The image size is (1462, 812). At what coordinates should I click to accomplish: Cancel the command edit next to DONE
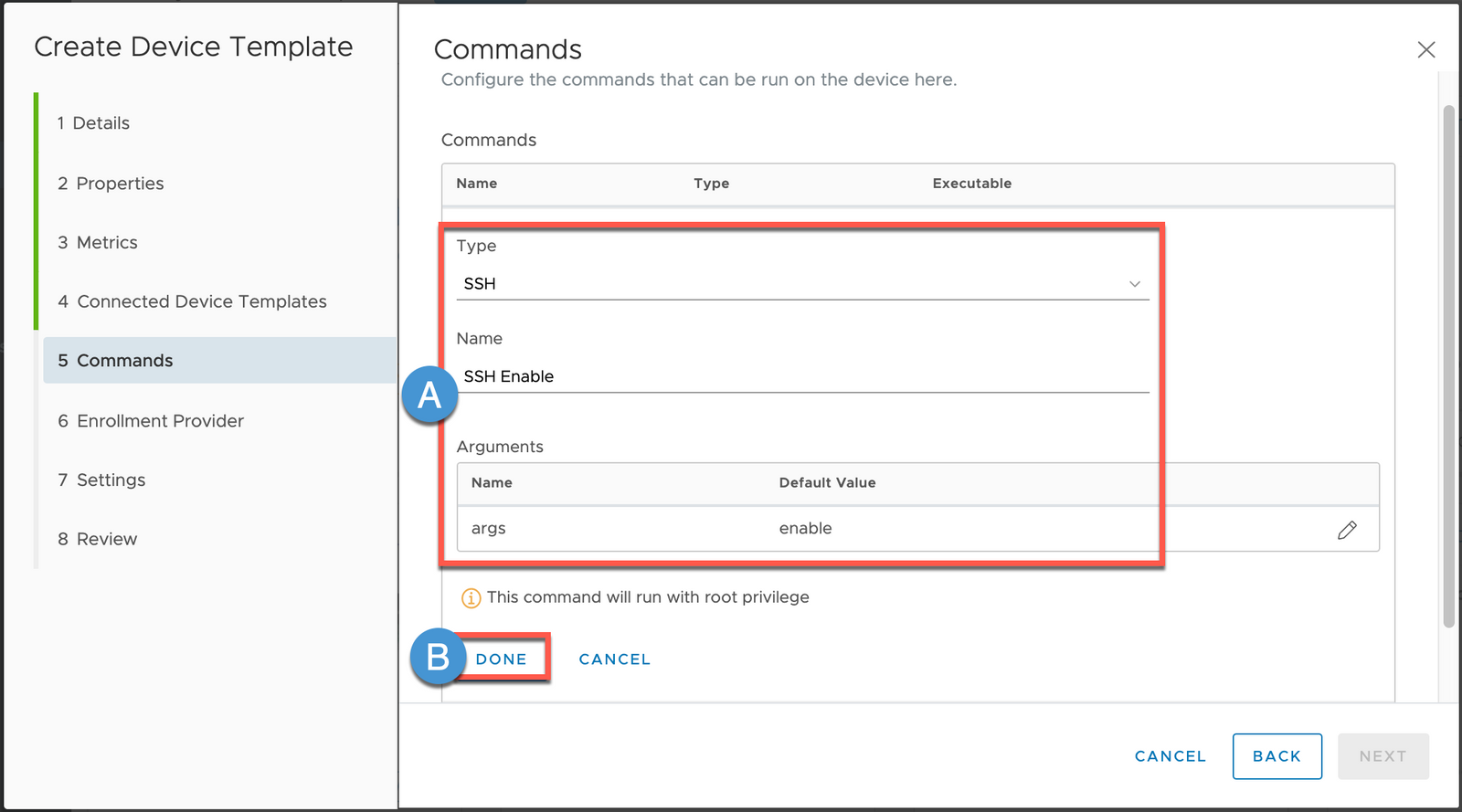coord(614,659)
